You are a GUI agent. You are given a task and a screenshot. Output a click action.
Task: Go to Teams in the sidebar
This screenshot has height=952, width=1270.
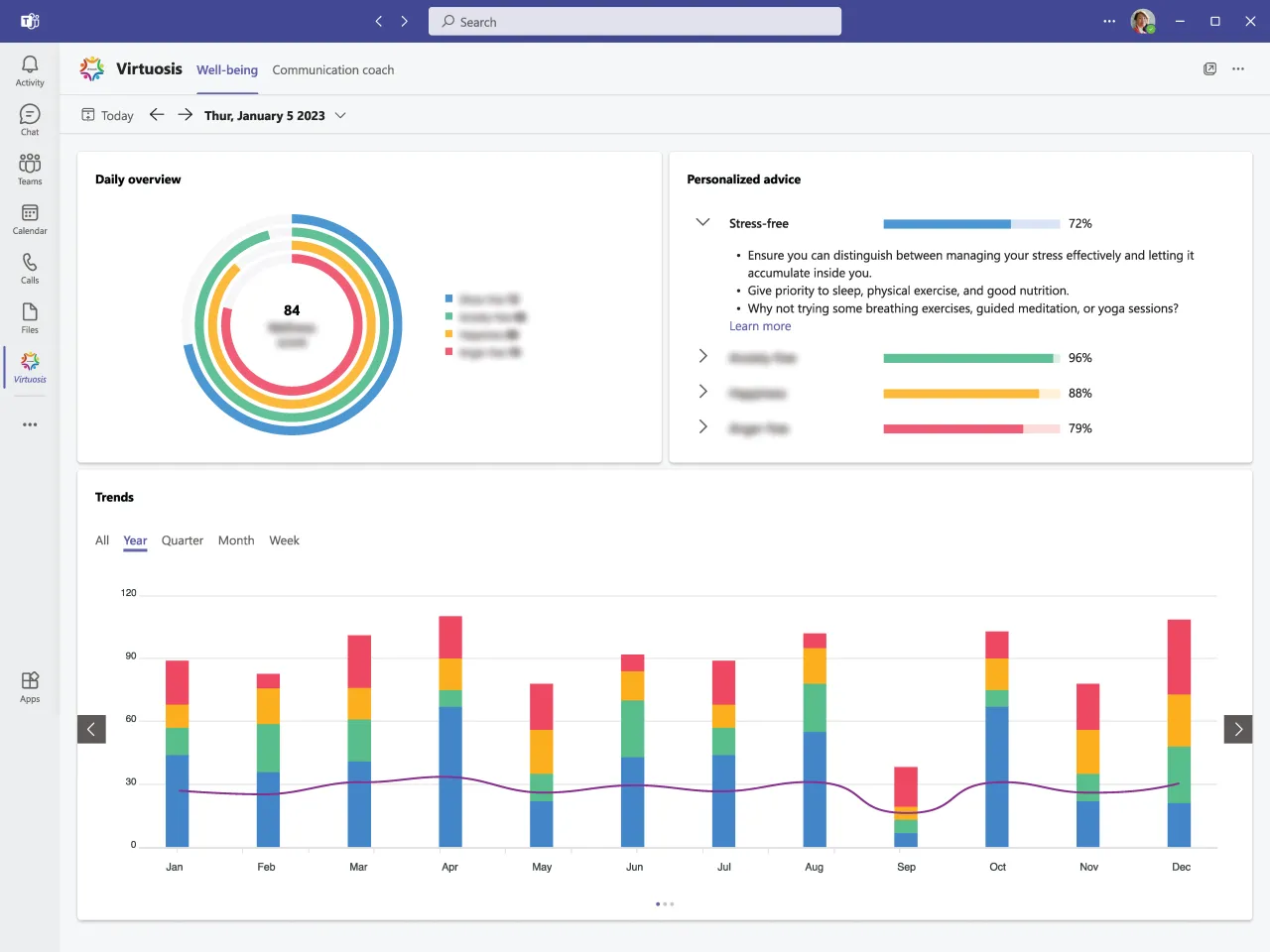(30, 170)
